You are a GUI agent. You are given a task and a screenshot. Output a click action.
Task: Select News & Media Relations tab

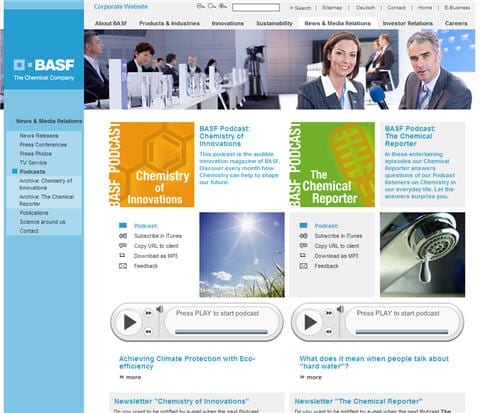click(338, 23)
